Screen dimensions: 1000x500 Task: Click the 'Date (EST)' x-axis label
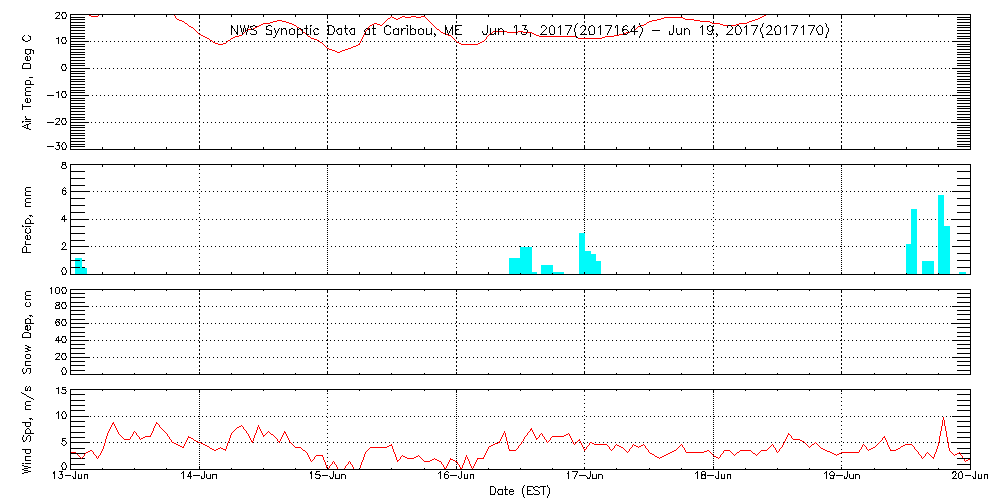tap(520, 491)
